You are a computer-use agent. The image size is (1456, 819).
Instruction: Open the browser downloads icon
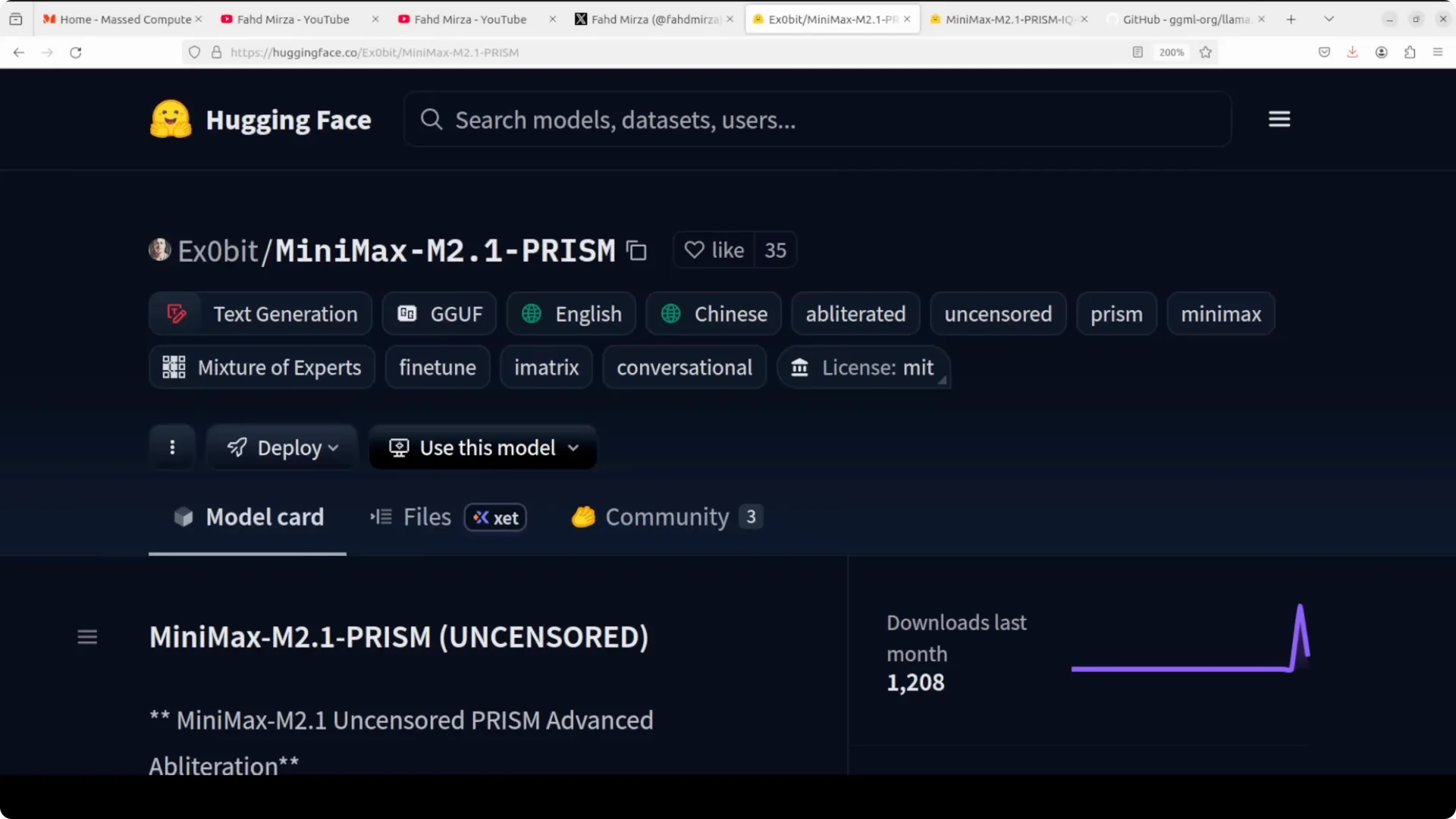[1352, 52]
